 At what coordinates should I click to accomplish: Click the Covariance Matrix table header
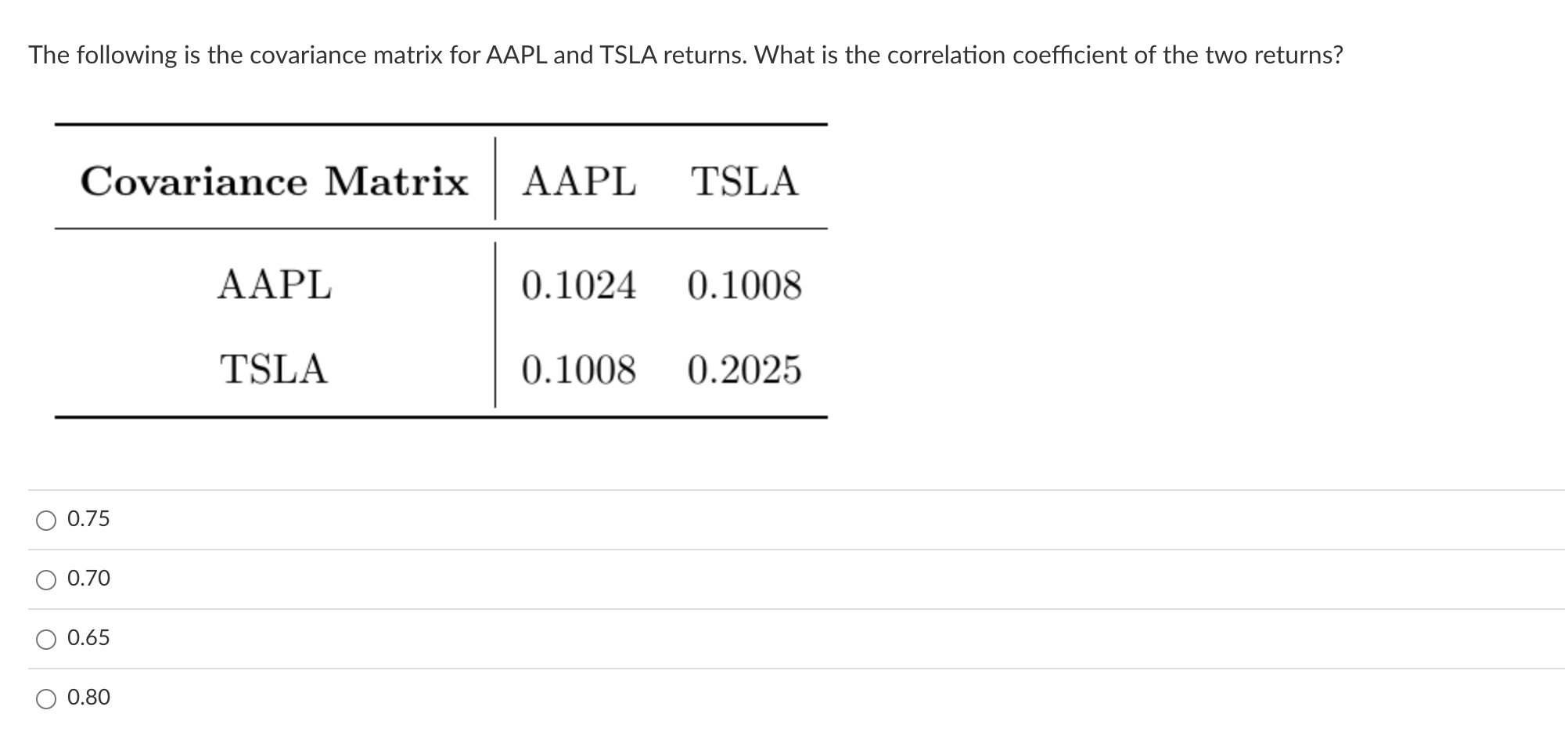tap(276, 181)
